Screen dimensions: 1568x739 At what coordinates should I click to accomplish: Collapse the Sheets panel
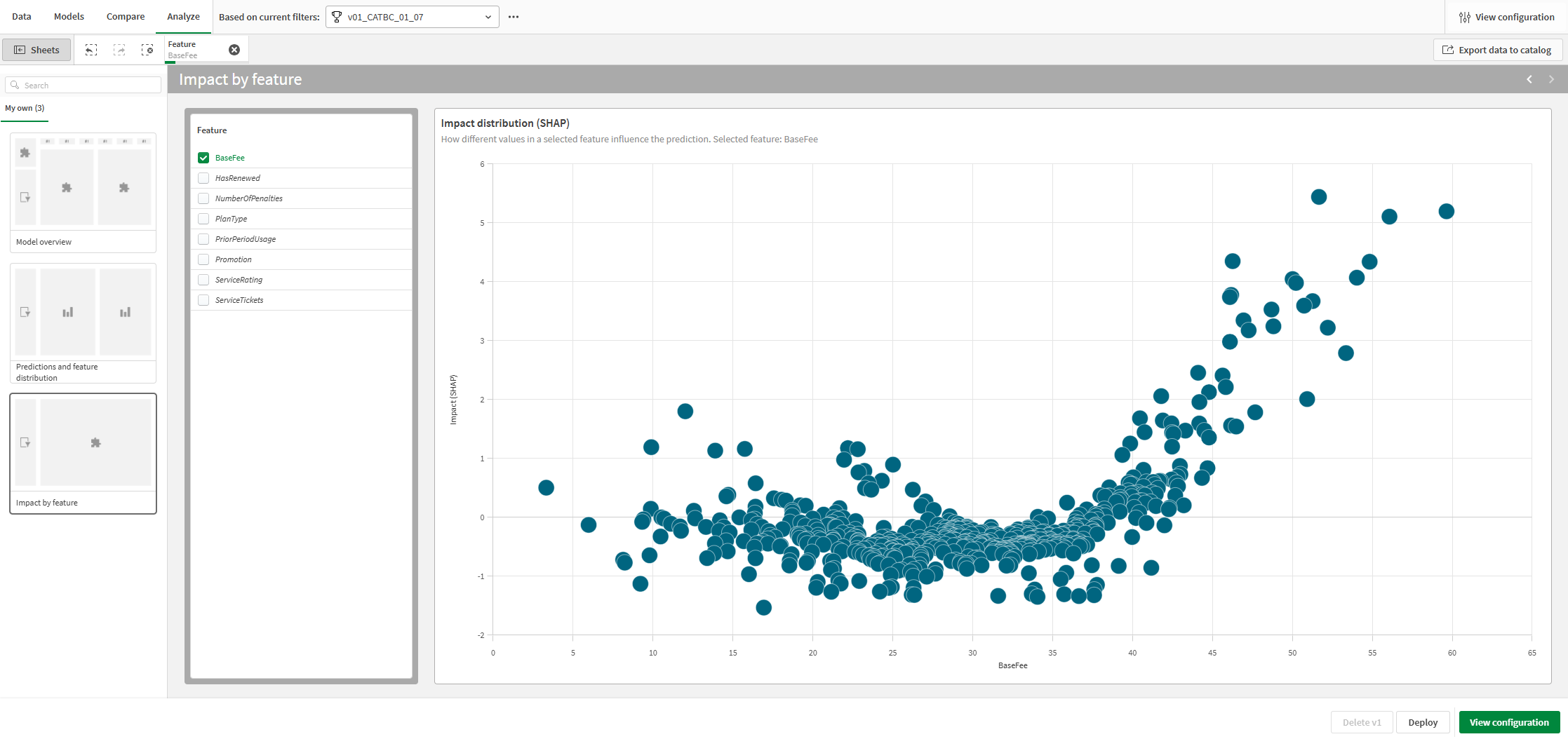coord(36,49)
